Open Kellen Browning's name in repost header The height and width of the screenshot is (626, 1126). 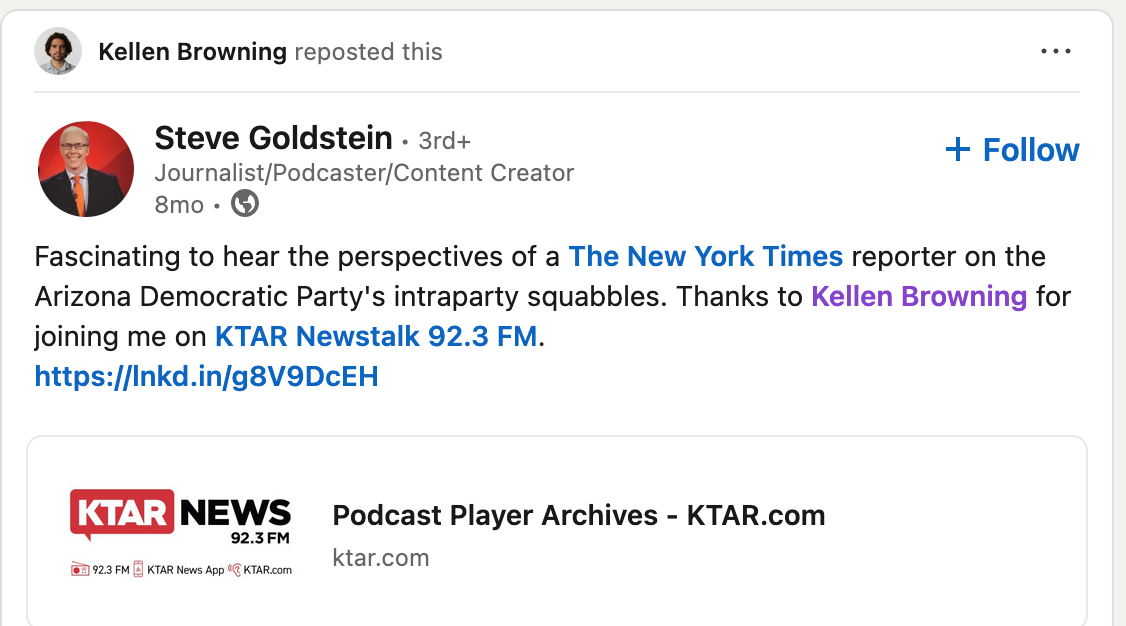pyautogui.click(x=192, y=52)
